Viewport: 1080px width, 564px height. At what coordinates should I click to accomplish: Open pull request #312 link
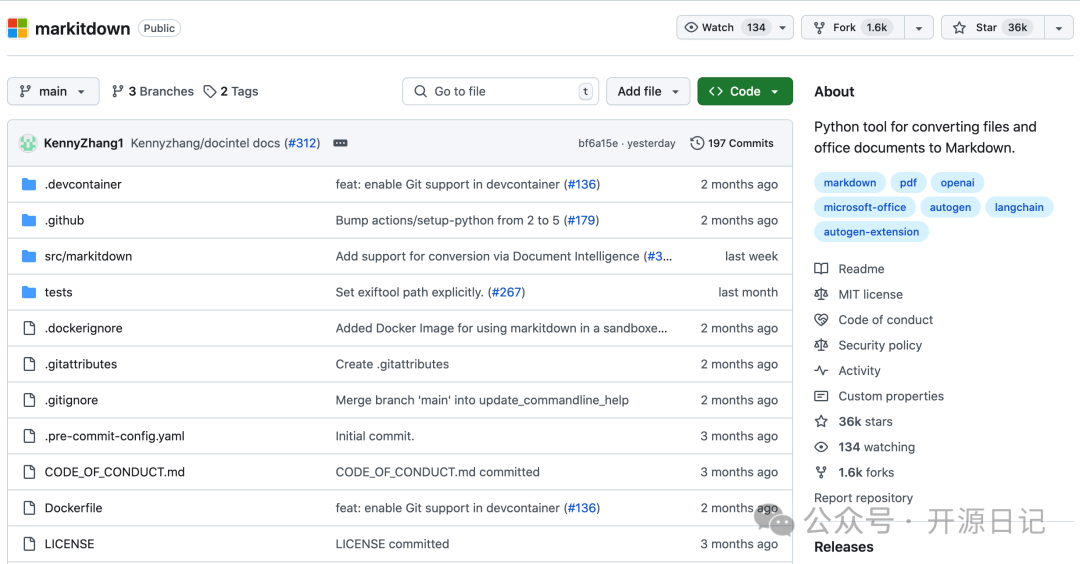click(304, 143)
